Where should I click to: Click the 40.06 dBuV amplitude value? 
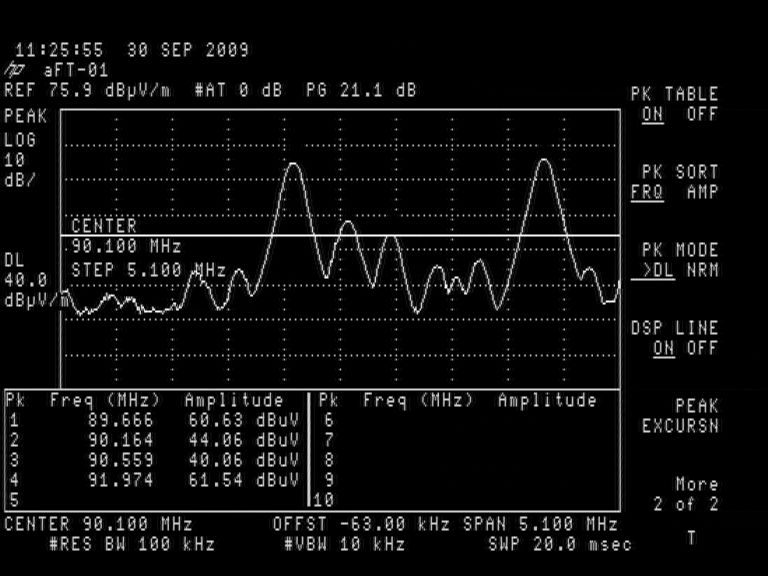(243, 460)
